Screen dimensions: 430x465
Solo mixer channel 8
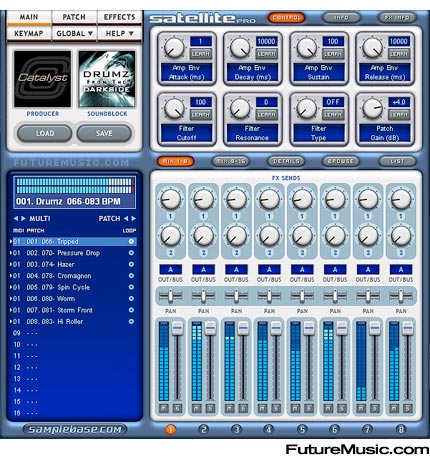tap(408, 408)
